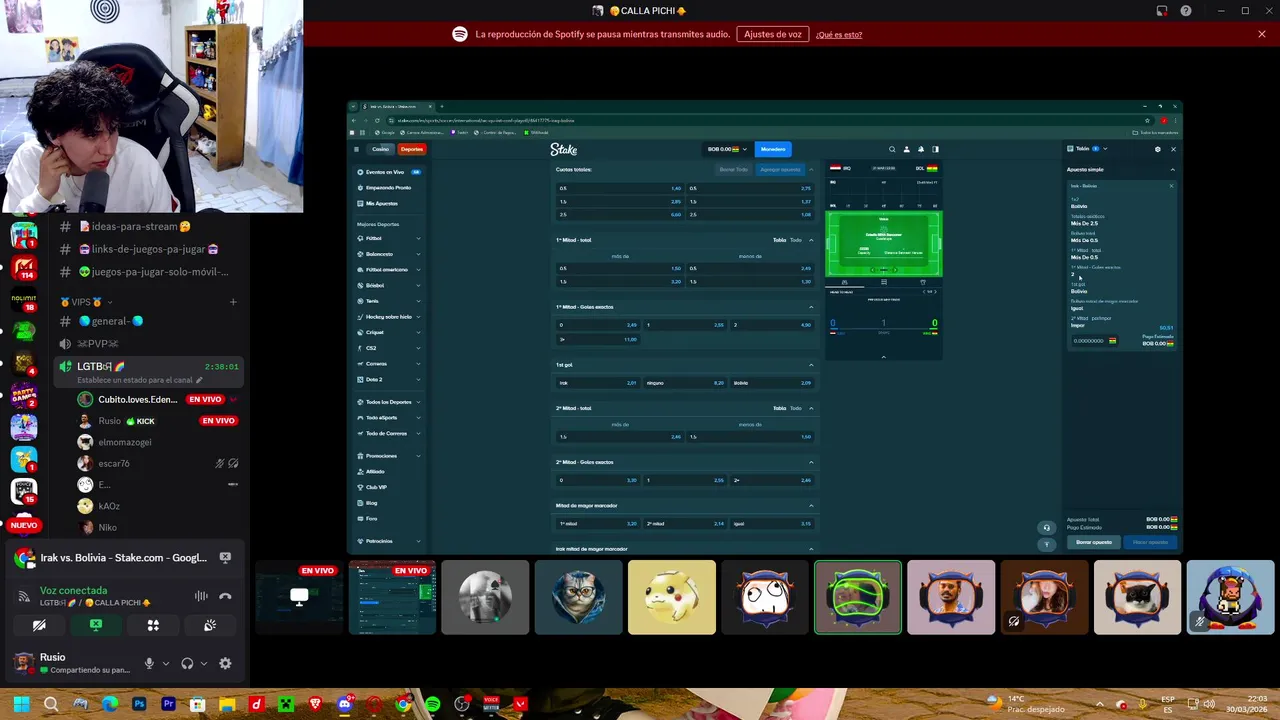Screen dimensions: 1280x720
Task: Open the ¿Qué es esto? link
Action: tap(839, 35)
